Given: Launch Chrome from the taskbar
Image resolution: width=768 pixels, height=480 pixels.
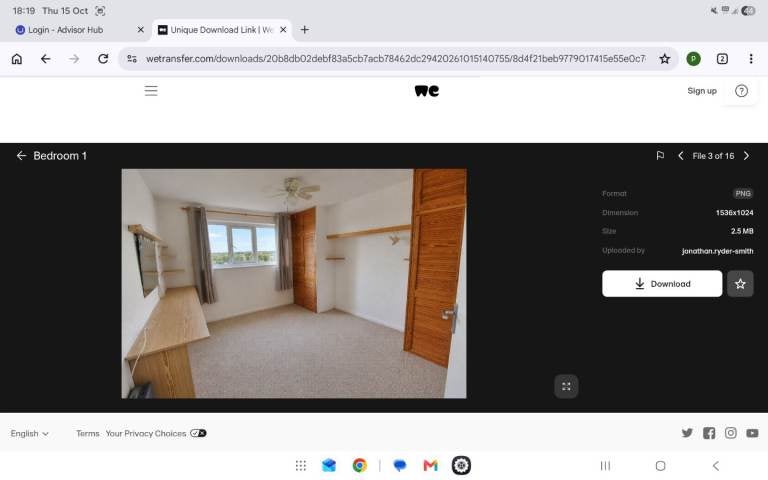Looking at the screenshot, I should (x=360, y=465).
